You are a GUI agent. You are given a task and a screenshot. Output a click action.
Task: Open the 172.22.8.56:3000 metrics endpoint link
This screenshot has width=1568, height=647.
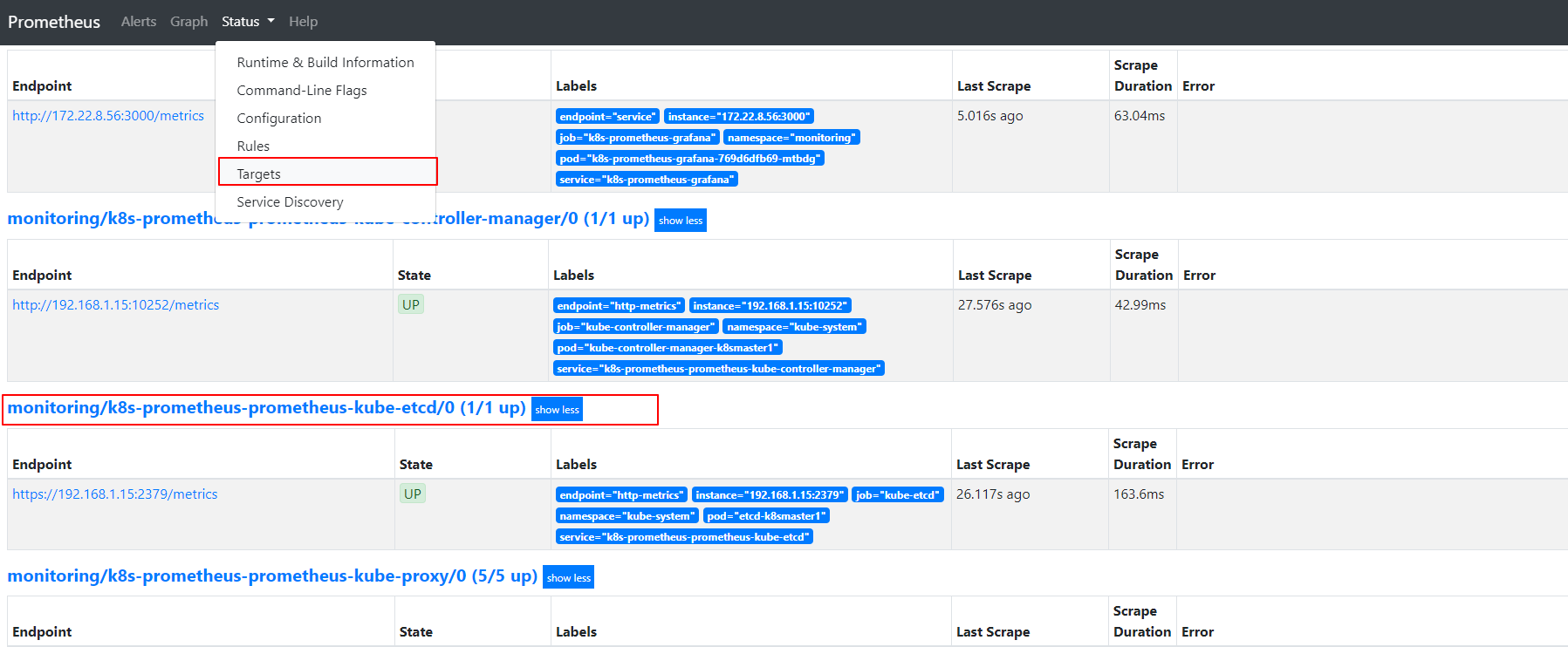click(108, 116)
